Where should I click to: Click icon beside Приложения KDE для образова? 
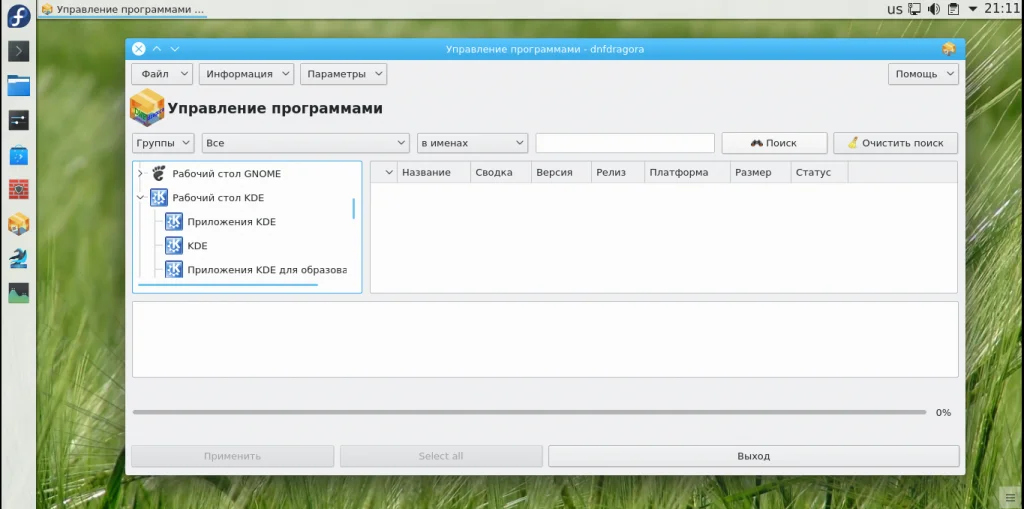(174, 269)
